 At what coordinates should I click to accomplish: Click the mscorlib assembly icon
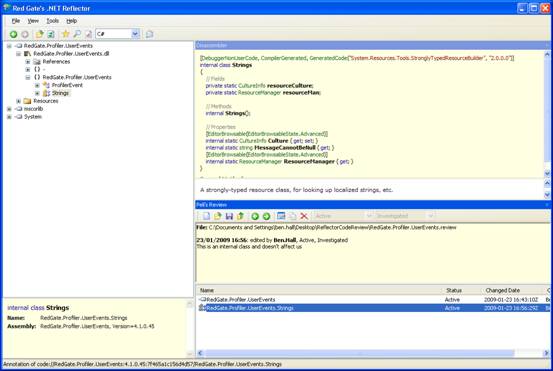point(18,109)
